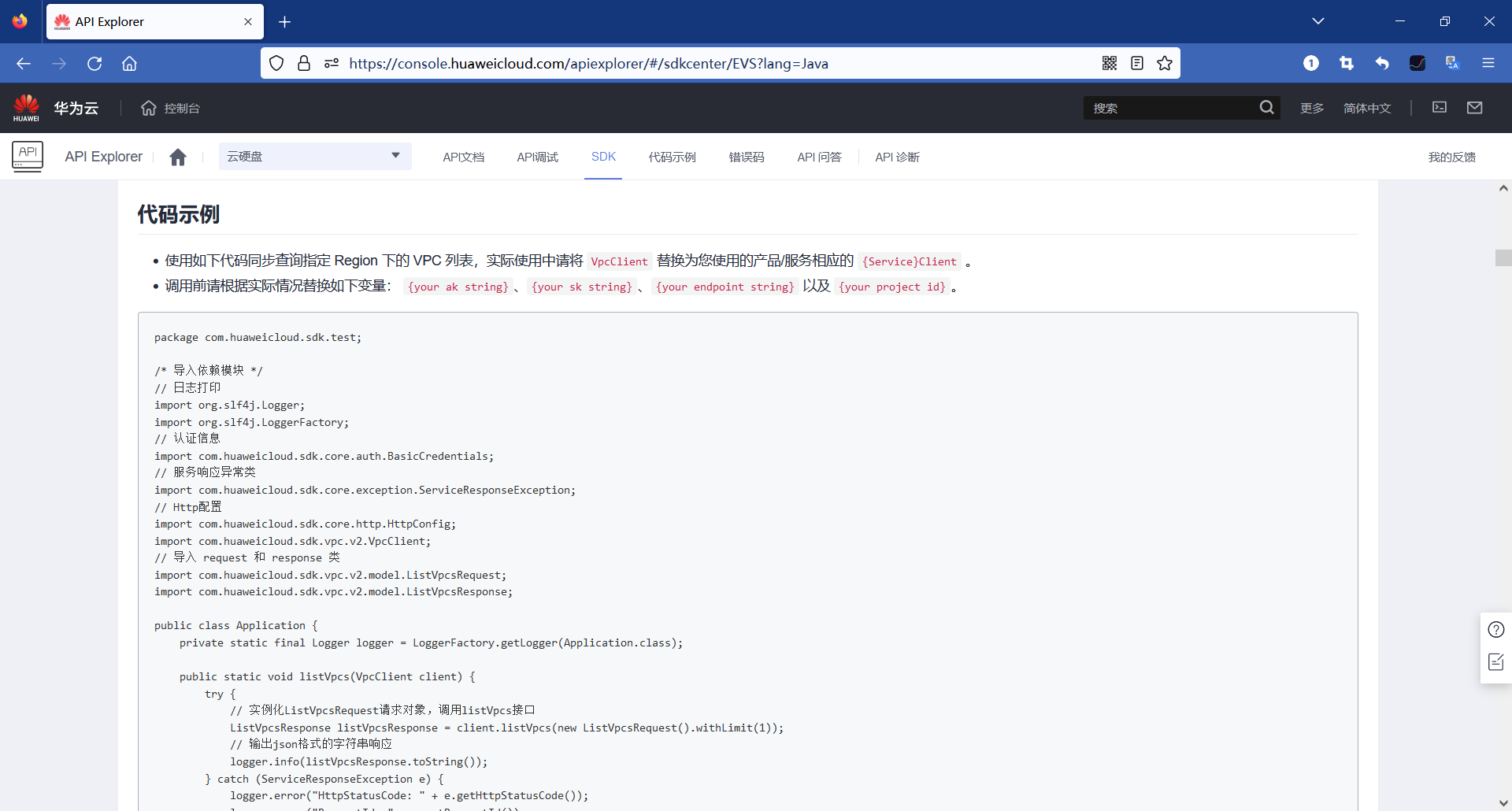
Task: Switch to the API调试 tab
Action: (x=538, y=157)
